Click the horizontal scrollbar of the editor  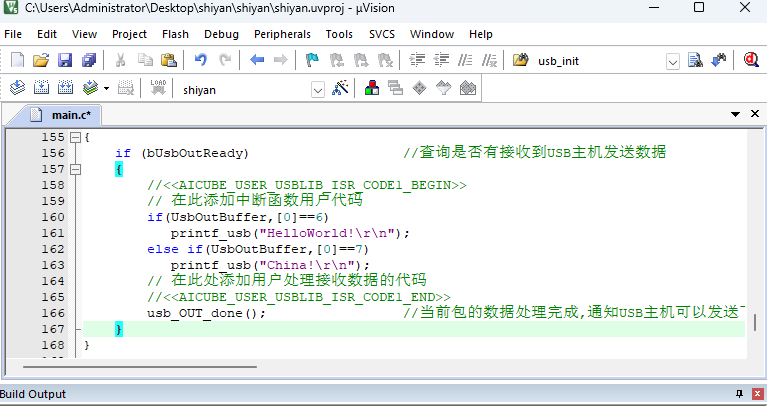[x=139, y=366]
